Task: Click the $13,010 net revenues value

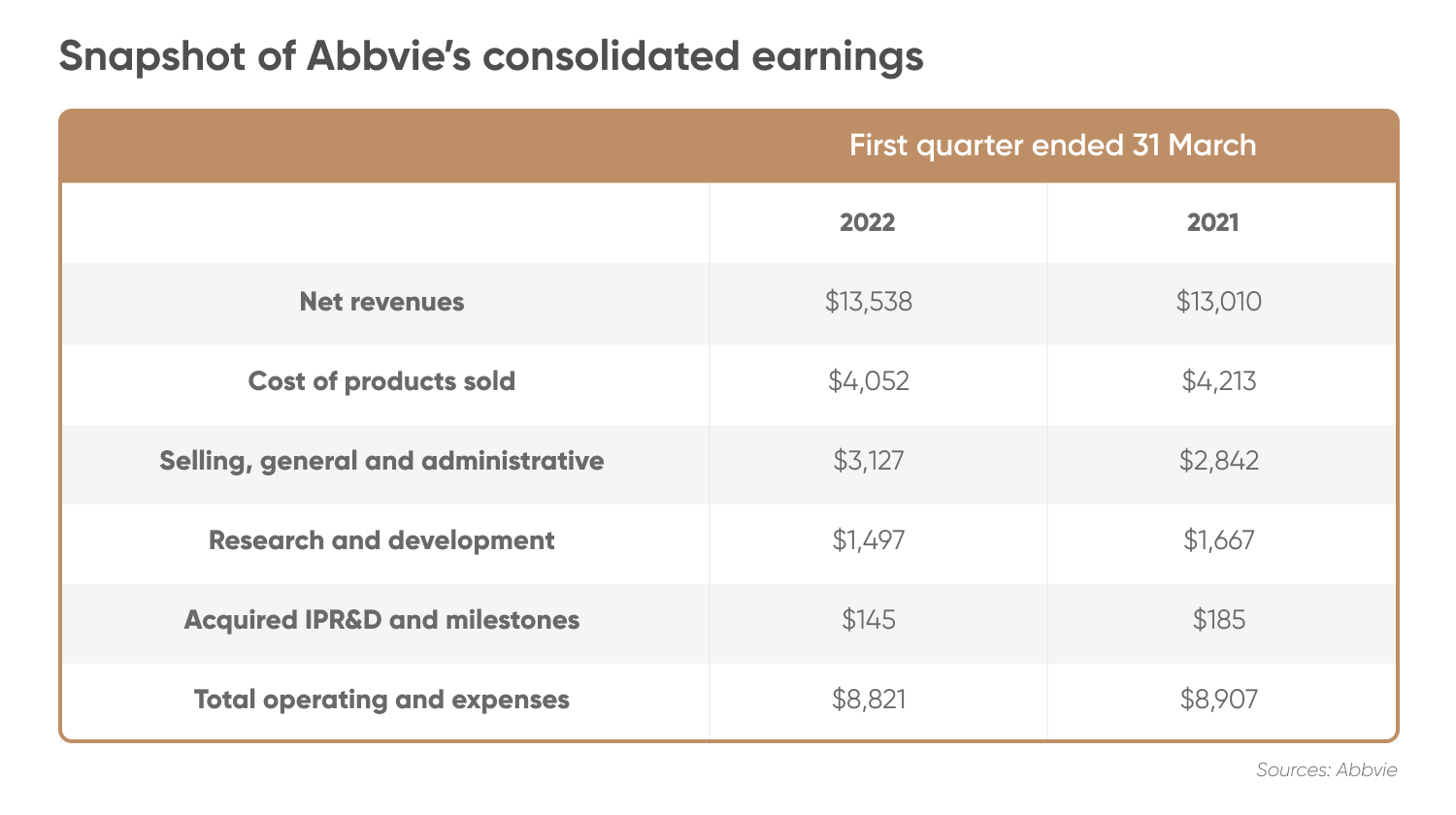Action: [x=1218, y=302]
